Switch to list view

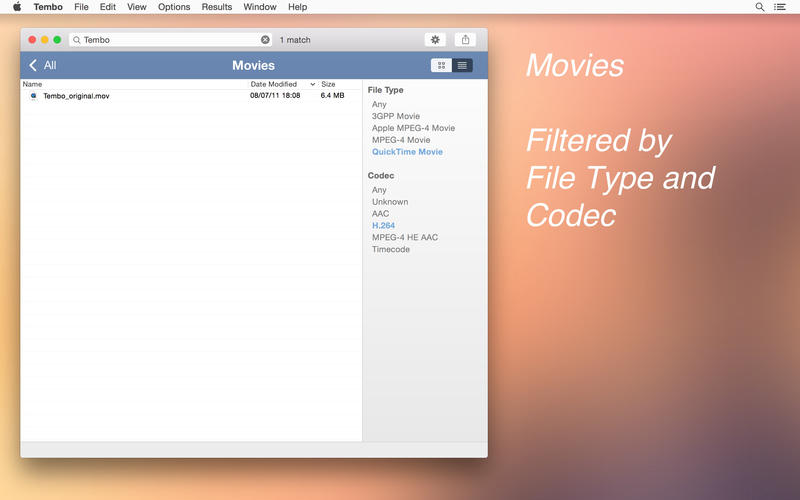point(462,65)
